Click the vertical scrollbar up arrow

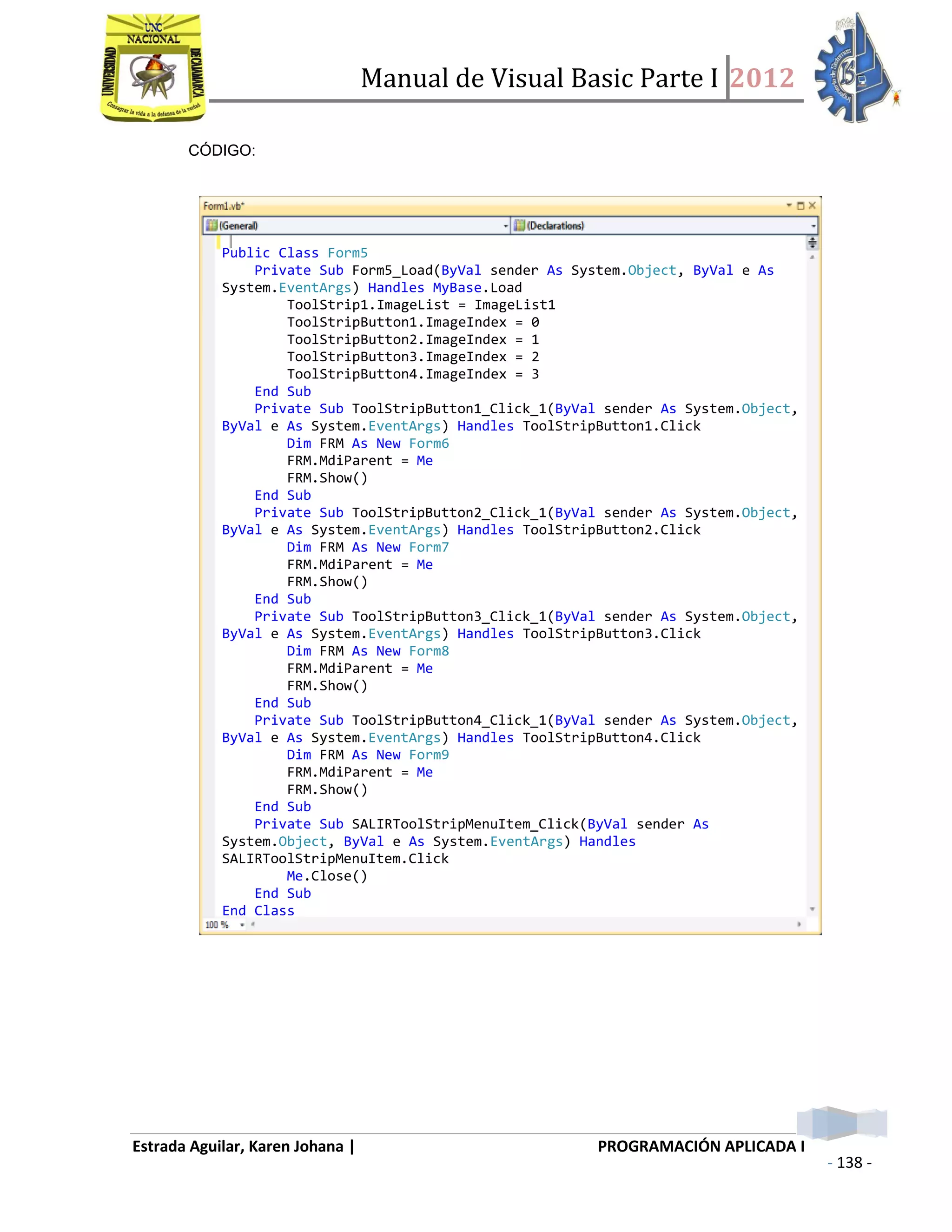pyautogui.click(x=812, y=257)
